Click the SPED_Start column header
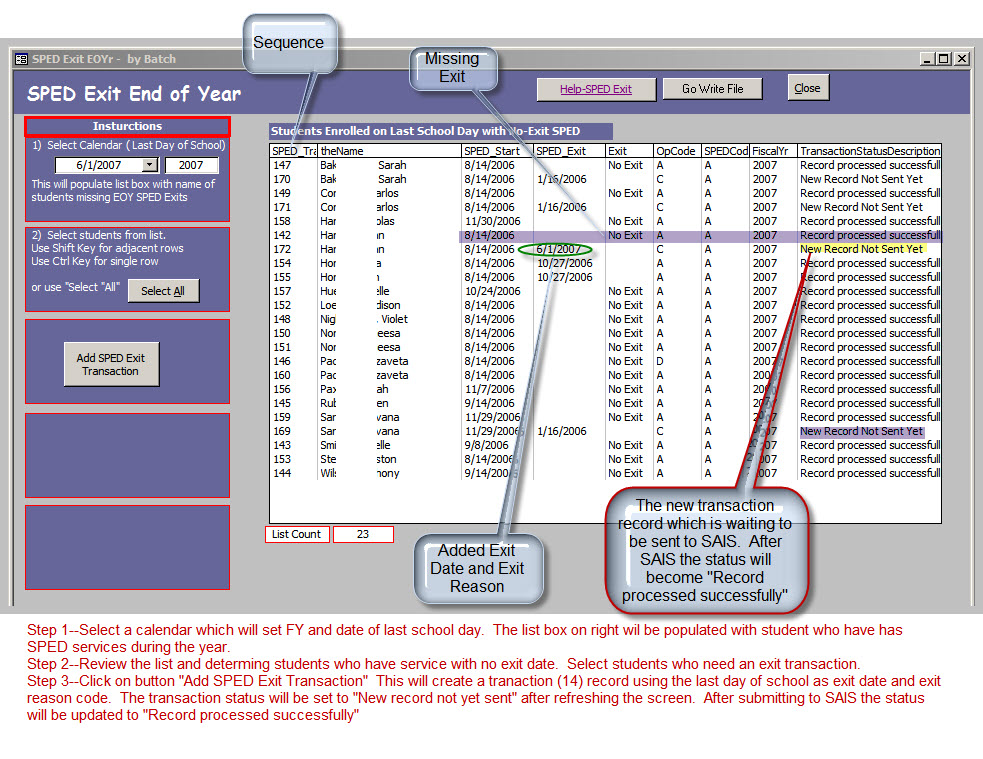Image resolution: width=983 pixels, height=759 pixels. [x=497, y=151]
